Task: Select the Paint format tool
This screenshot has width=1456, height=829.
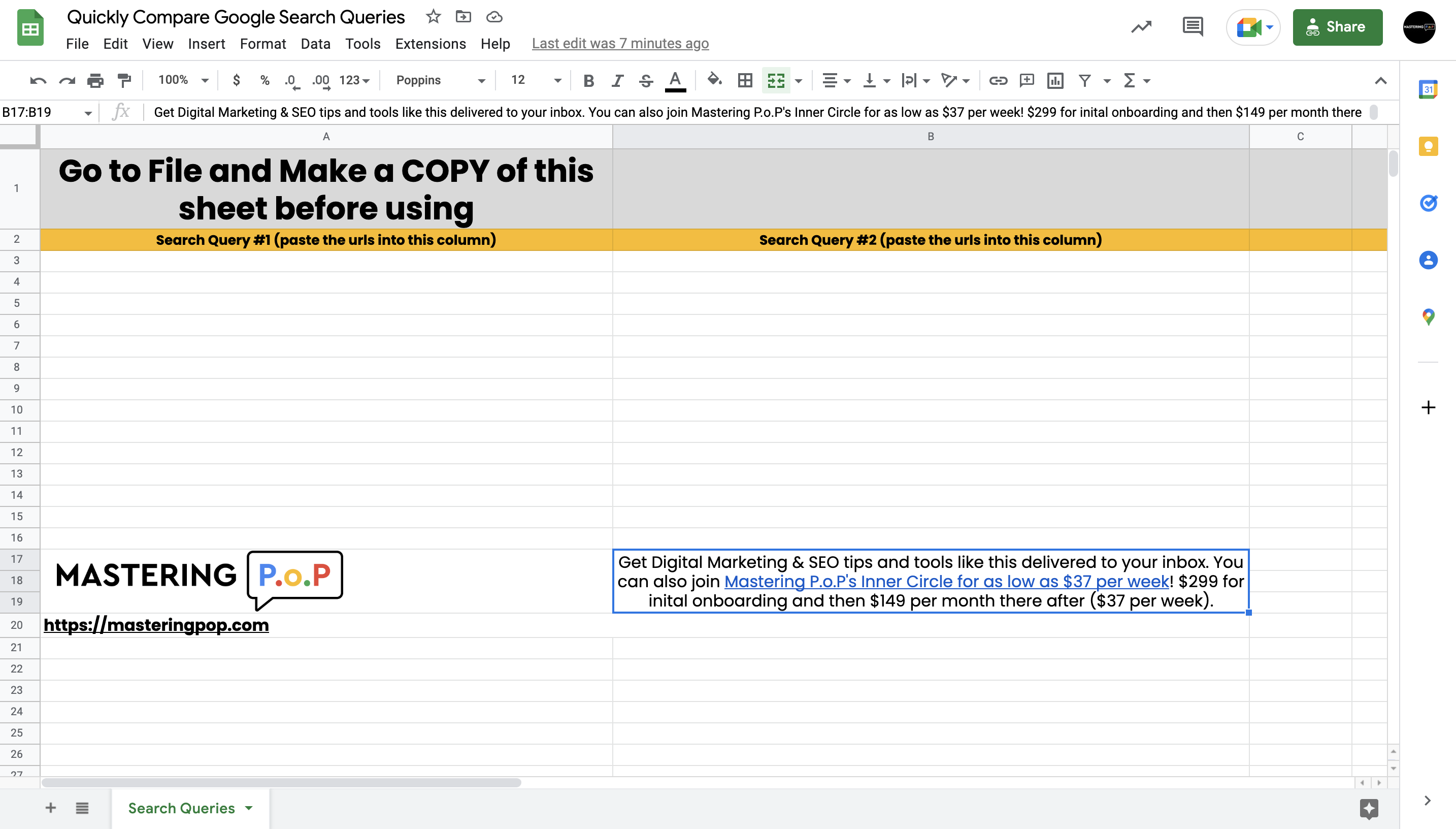Action: [123, 80]
